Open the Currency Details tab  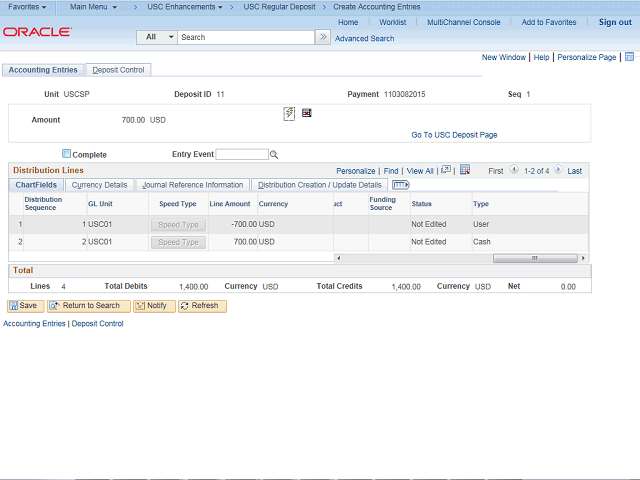pos(100,185)
